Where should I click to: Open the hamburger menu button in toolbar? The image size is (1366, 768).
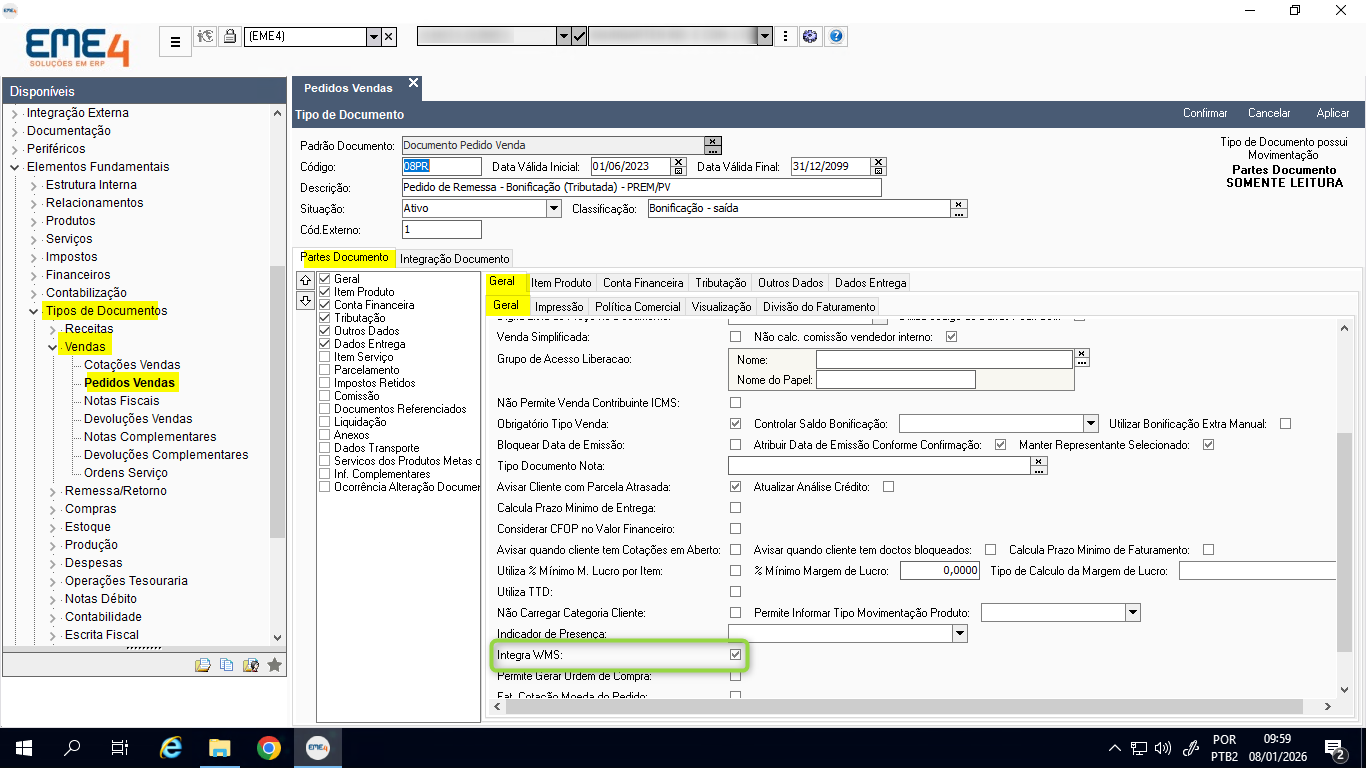175,41
